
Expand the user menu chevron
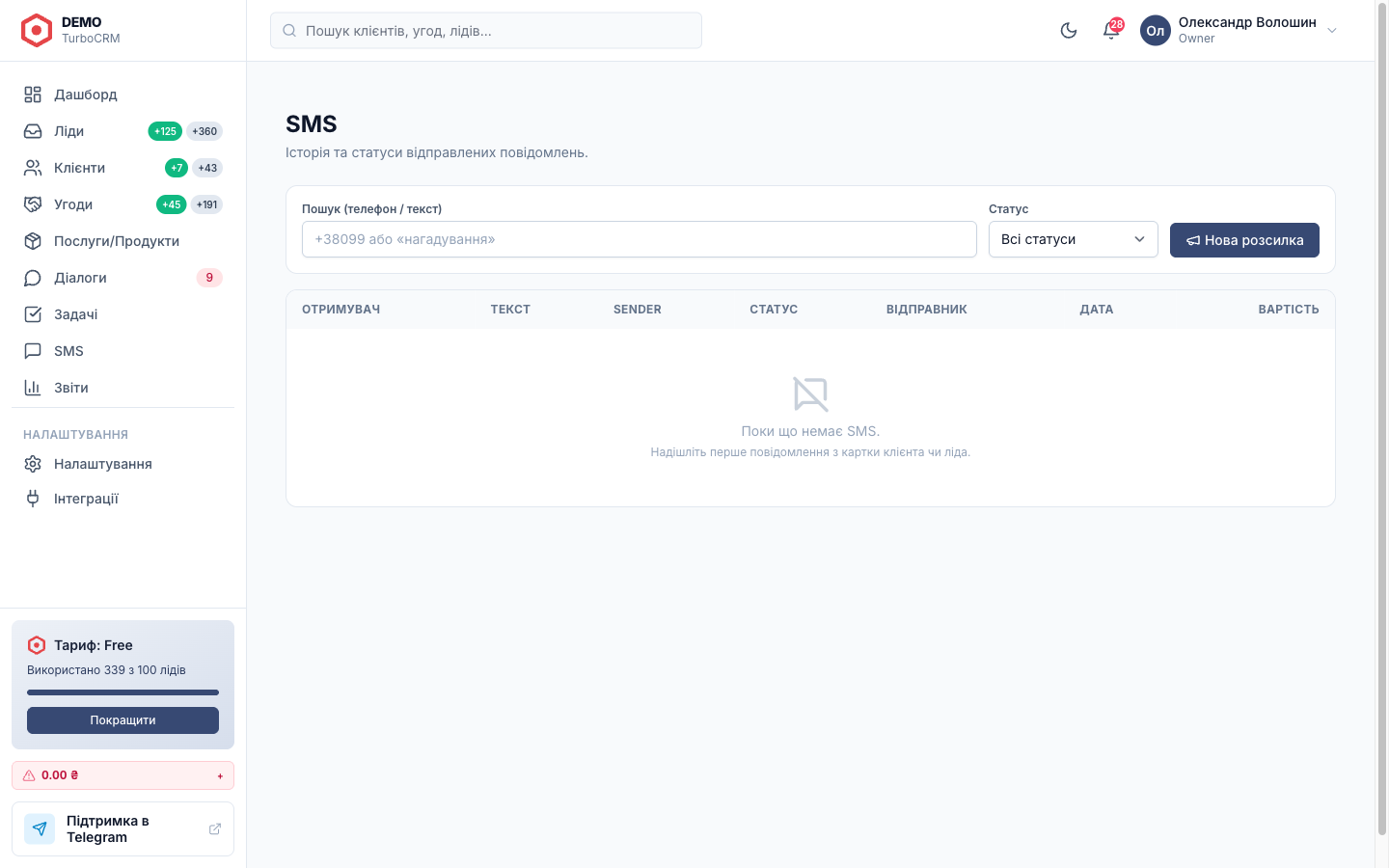[x=1332, y=30]
